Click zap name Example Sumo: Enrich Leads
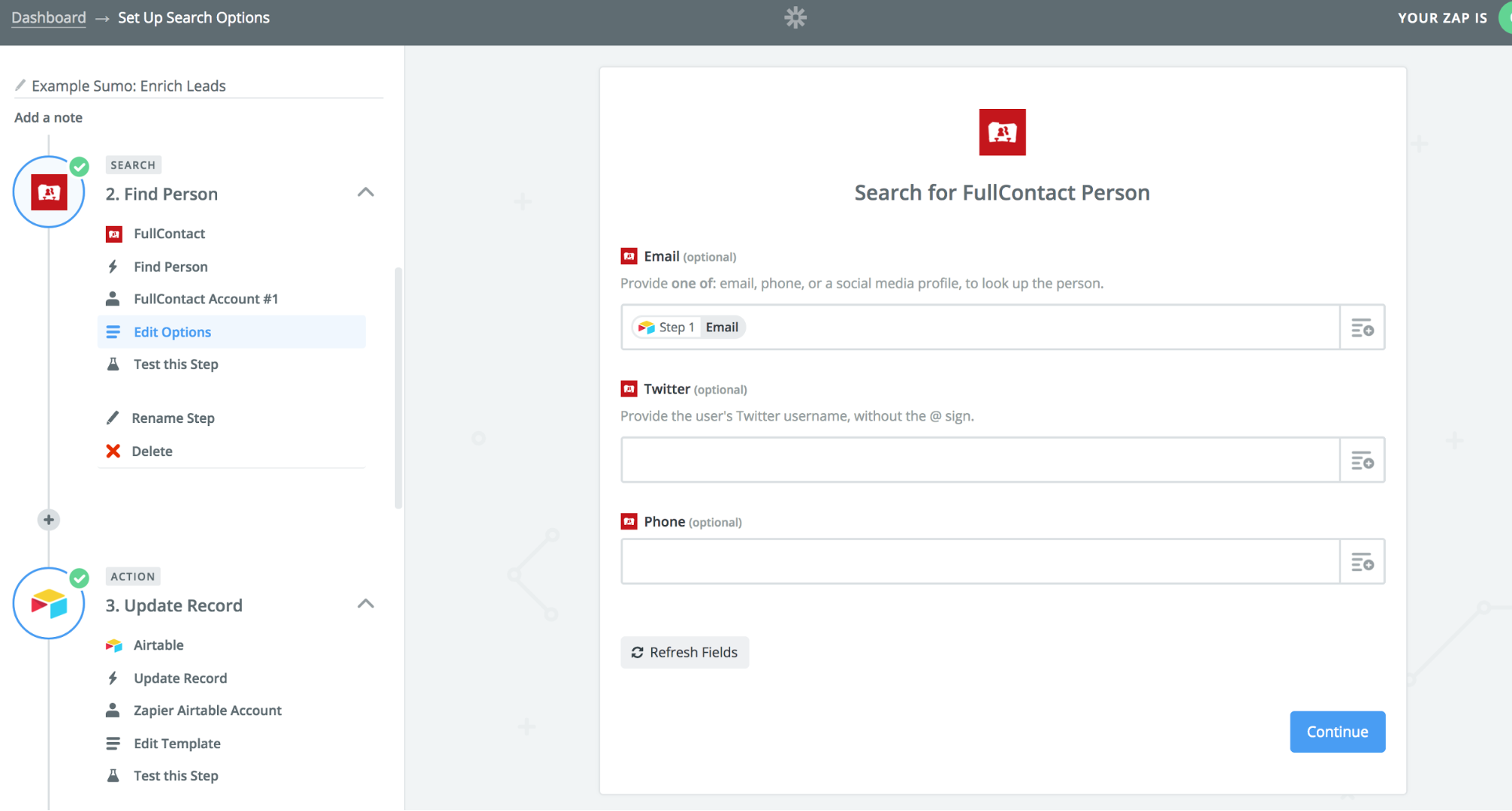 coord(129,85)
